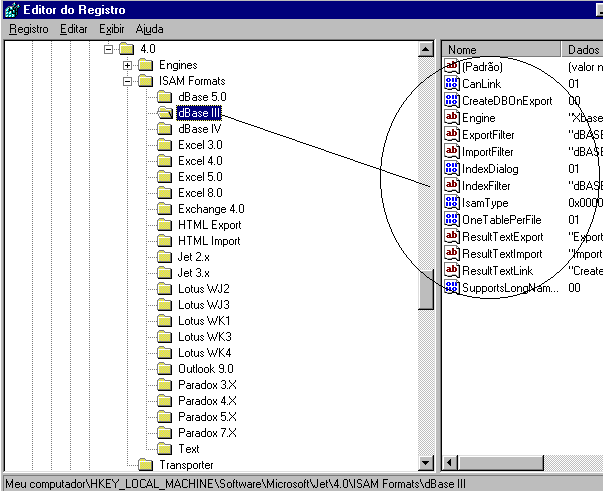Click the Paradox 7.X folder icon
Screen dimensions: 603x491
[165, 433]
